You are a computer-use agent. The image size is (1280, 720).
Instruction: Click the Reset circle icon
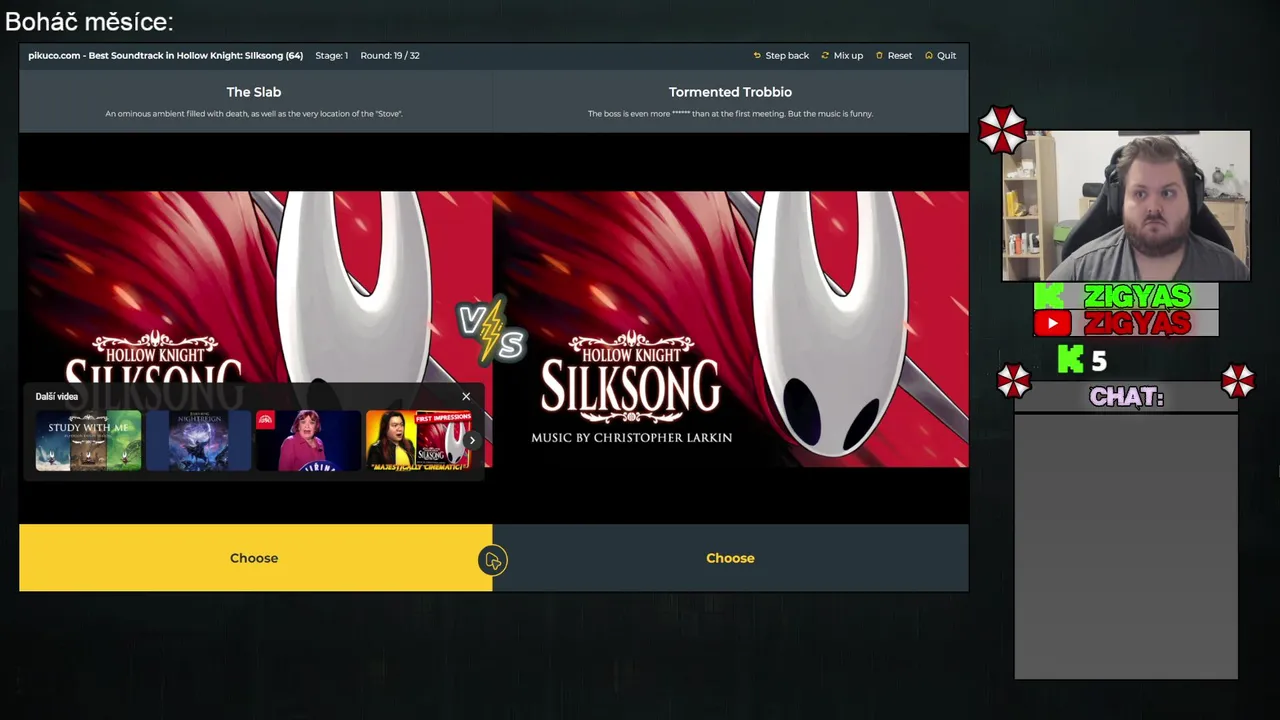879,56
